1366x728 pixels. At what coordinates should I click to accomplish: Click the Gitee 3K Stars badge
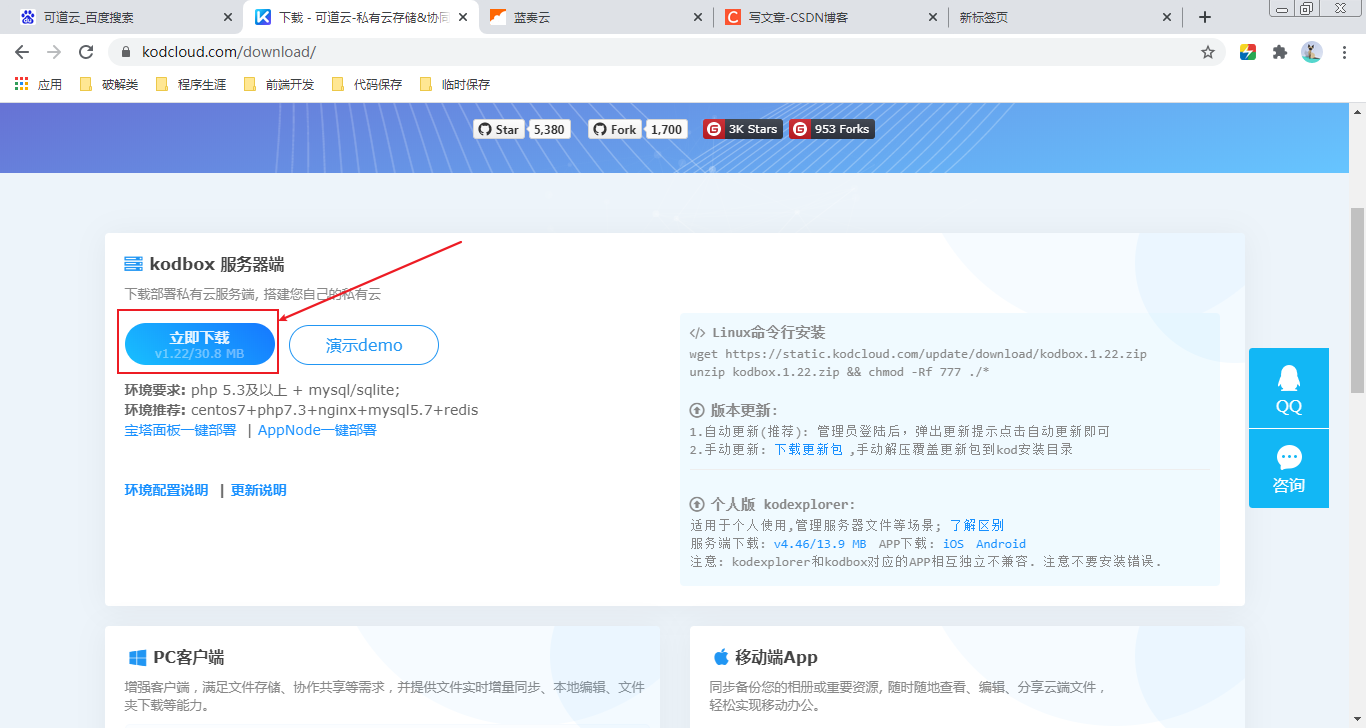coord(742,129)
